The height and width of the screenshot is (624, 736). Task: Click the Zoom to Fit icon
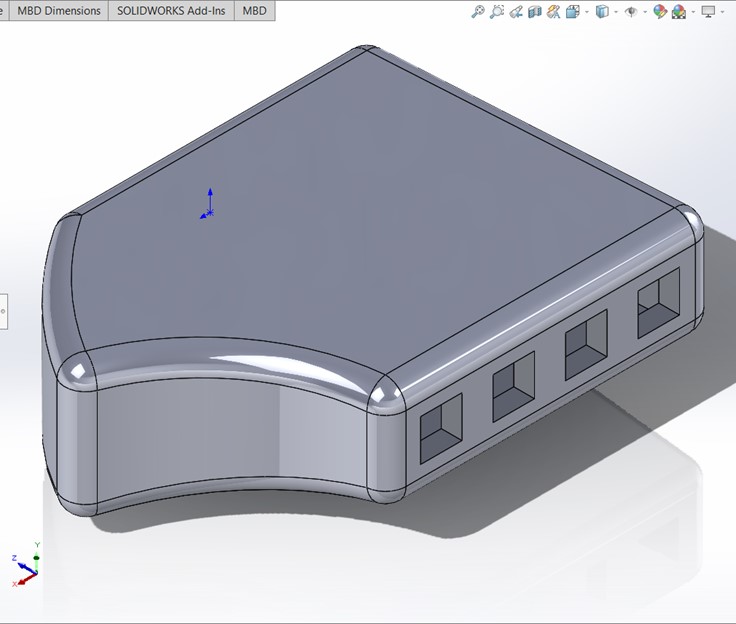[477, 11]
